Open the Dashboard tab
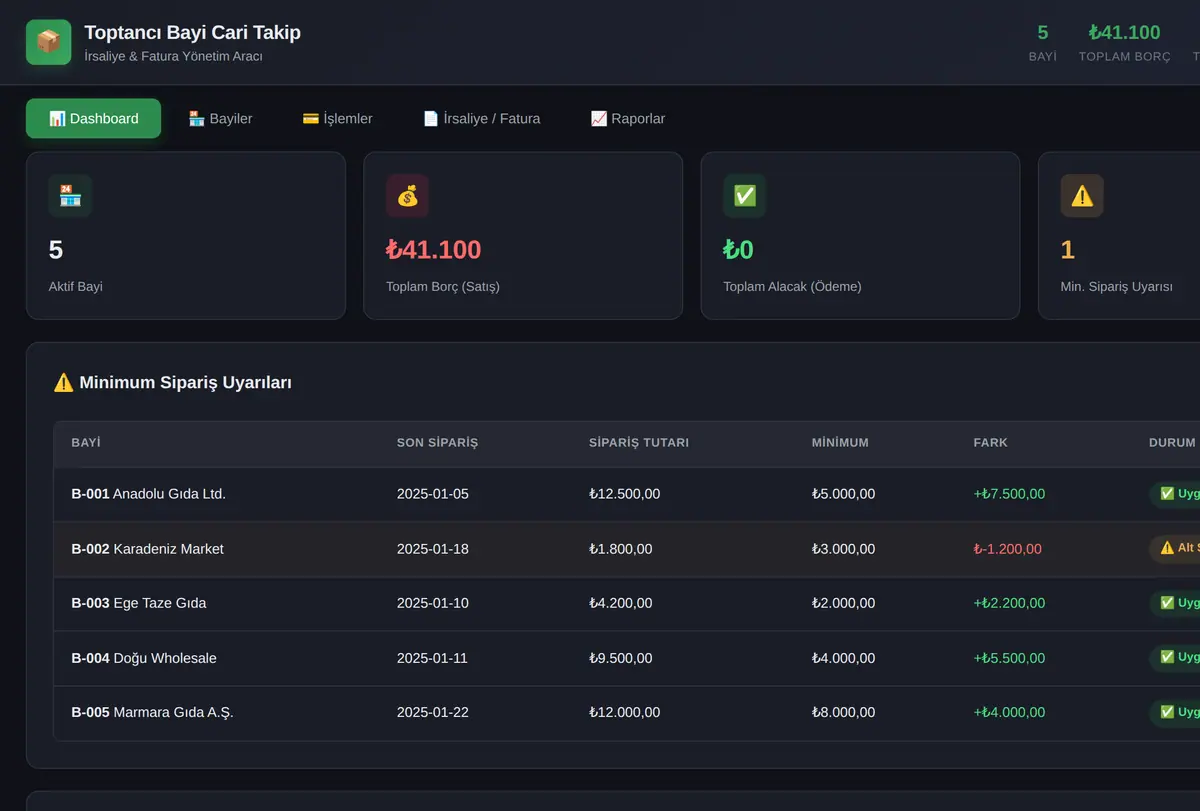The image size is (1200, 811). (93, 118)
